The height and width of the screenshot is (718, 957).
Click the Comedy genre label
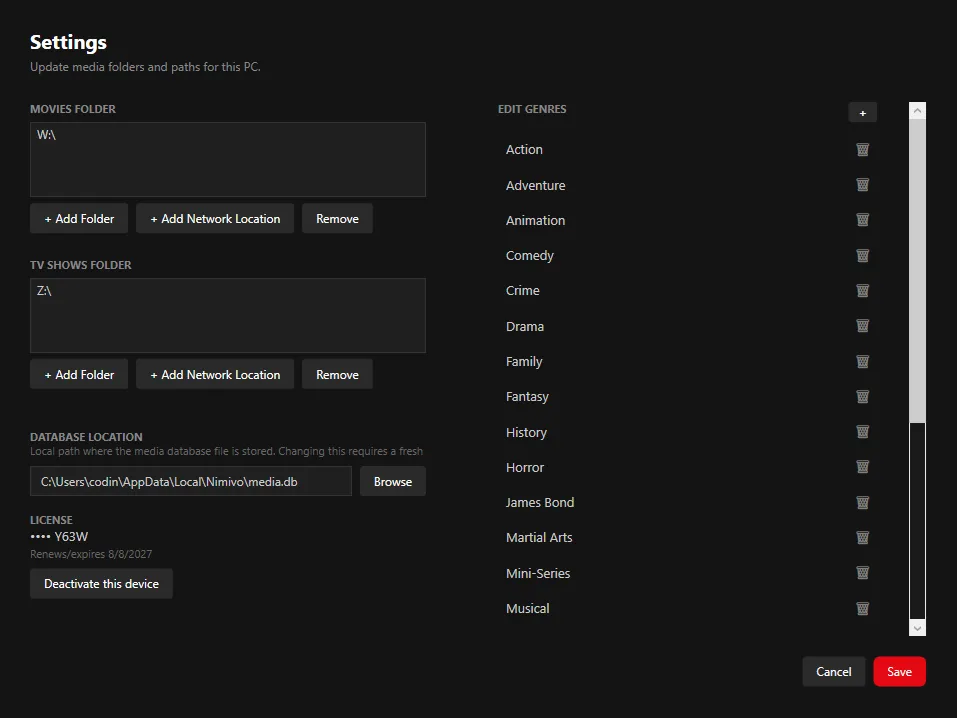pos(530,256)
